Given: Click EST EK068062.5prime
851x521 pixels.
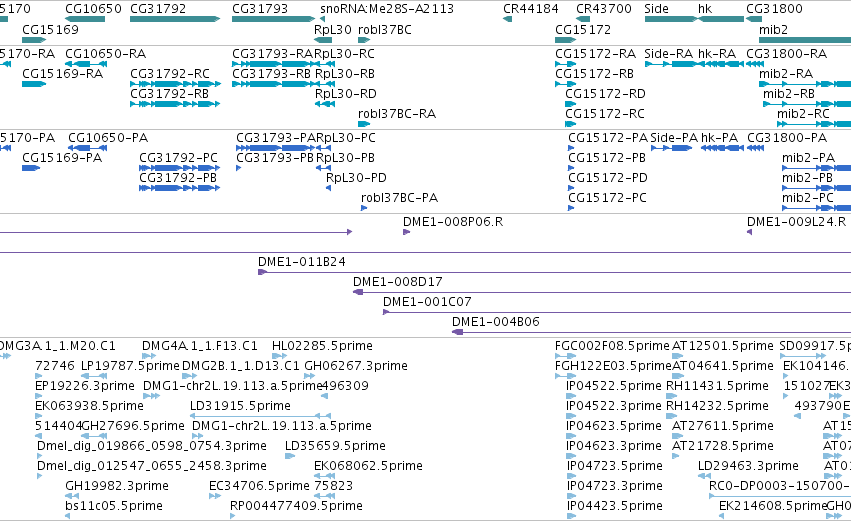Looking at the screenshot, I should tap(369, 466).
